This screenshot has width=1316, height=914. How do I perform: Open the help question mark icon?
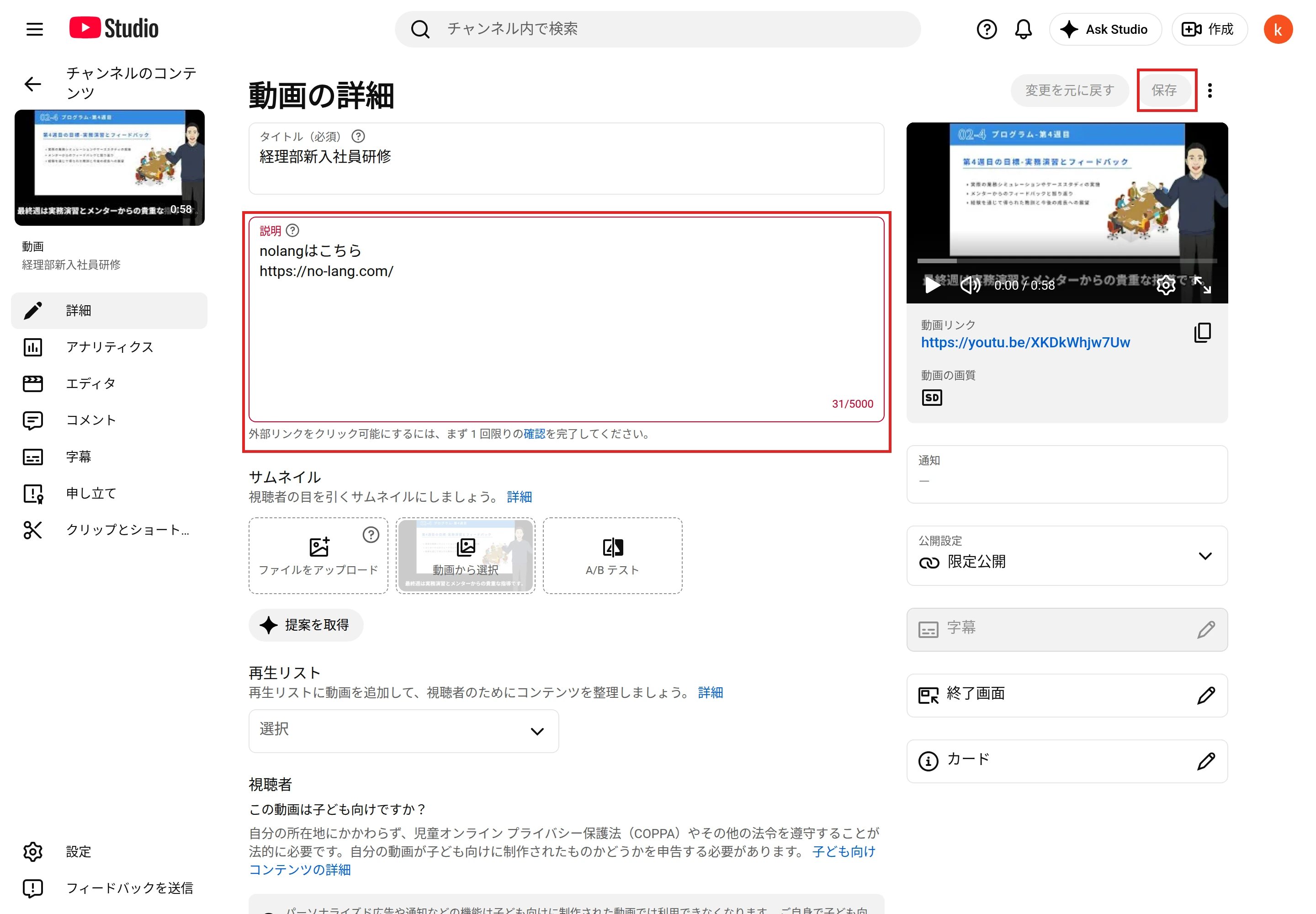click(986, 29)
